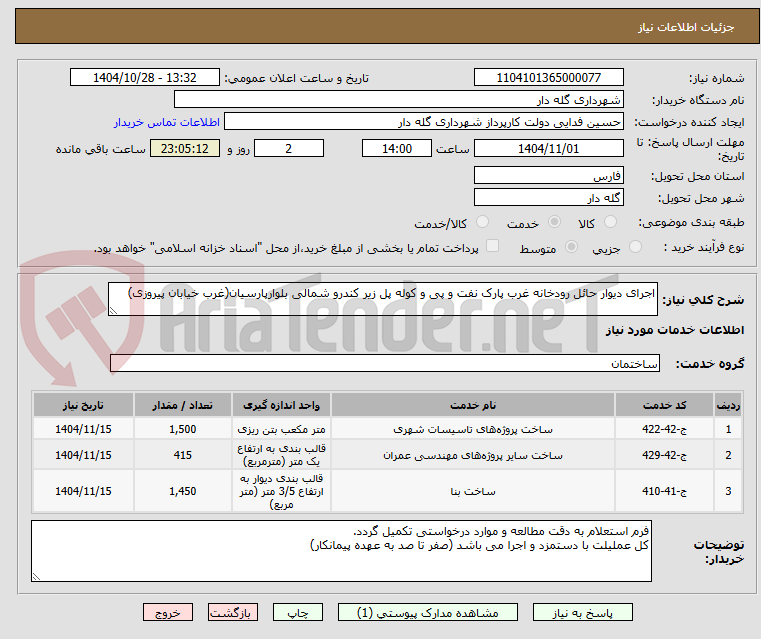
Task: Click the متر مکعب بتن ریزی unit cell
Action: click(x=281, y=429)
